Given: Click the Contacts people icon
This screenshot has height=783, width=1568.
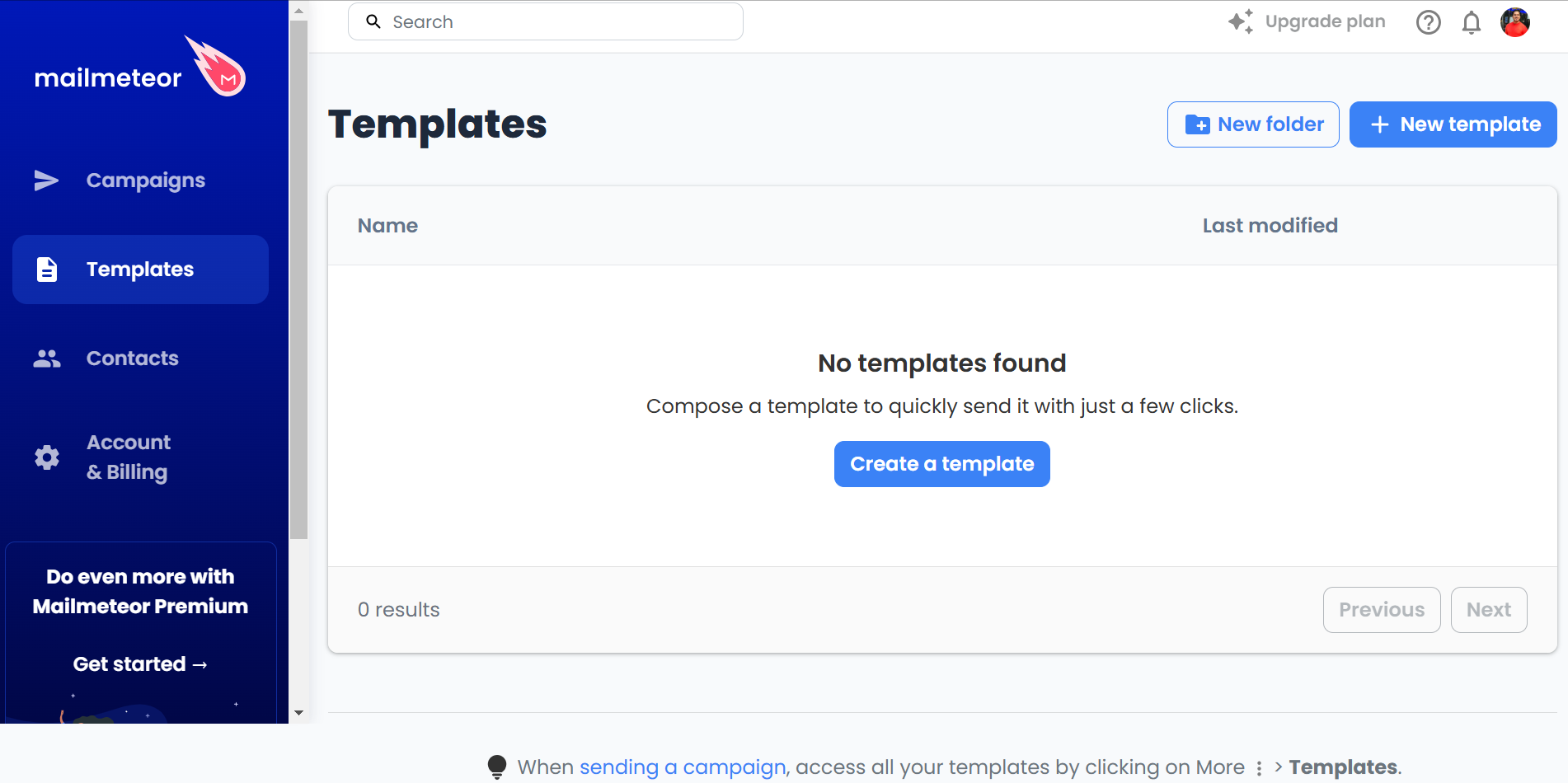Looking at the screenshot, I should [x=47, y=359].
